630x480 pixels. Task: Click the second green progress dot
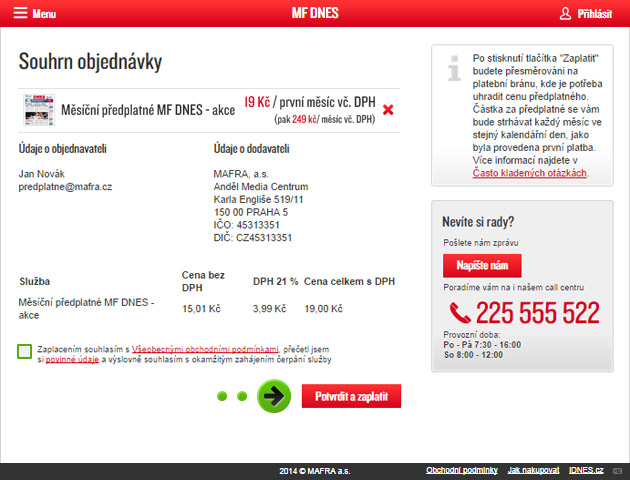pos(242,396)
